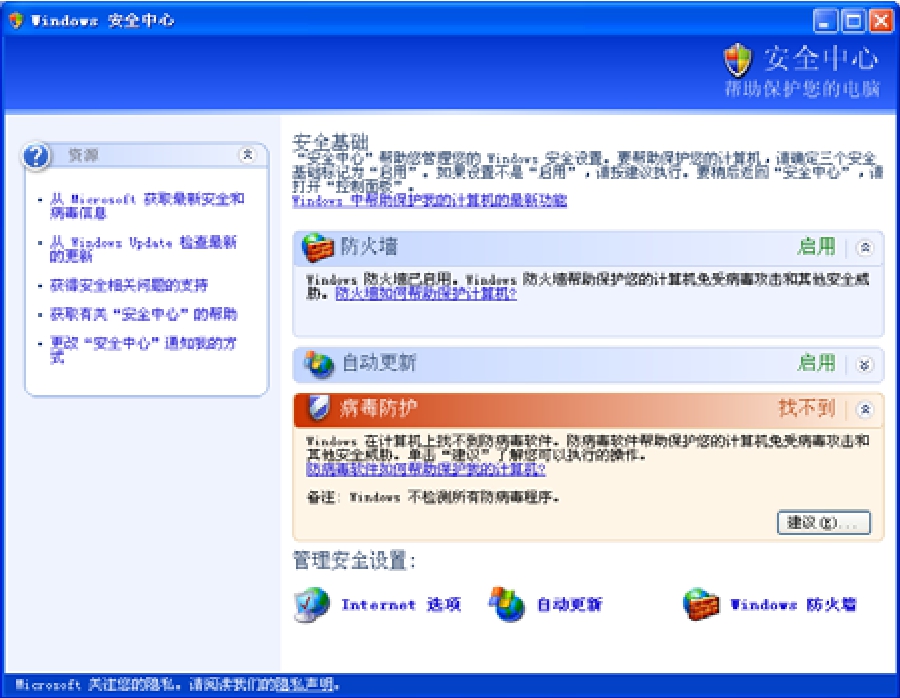Open link 更改“安全中心”通知我的方式
The width and height of the screenshot is (900, 698).
143,350
